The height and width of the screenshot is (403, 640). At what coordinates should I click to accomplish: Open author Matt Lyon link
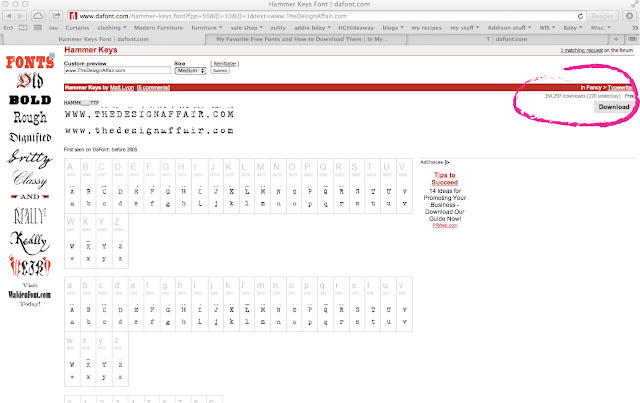click(x=122, y=87)
